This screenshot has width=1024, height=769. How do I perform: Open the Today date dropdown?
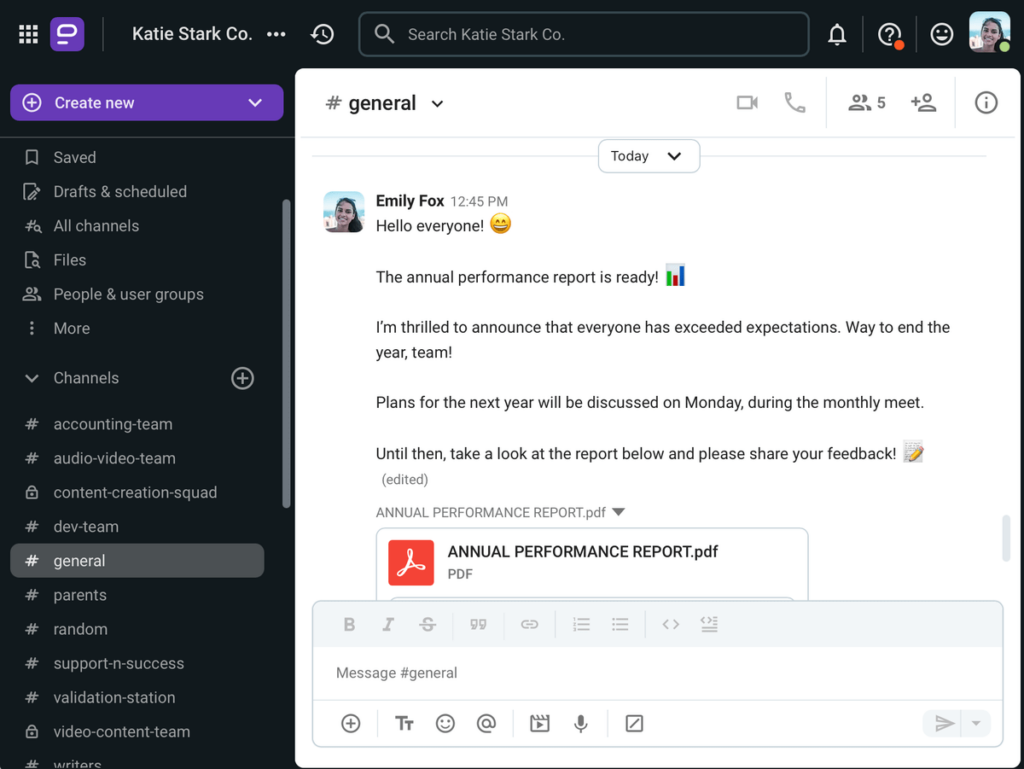(x=648, y=156)
